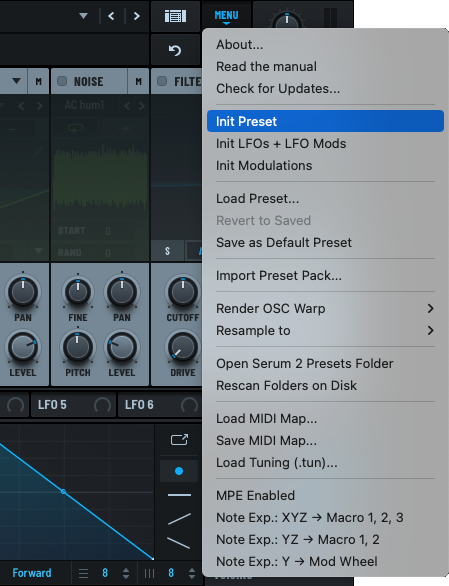This screenshot has height=586, width=449.
Task: Choose Init LFOs + LFO Mods
Action: pyautogui.click(x=325, y=143)
